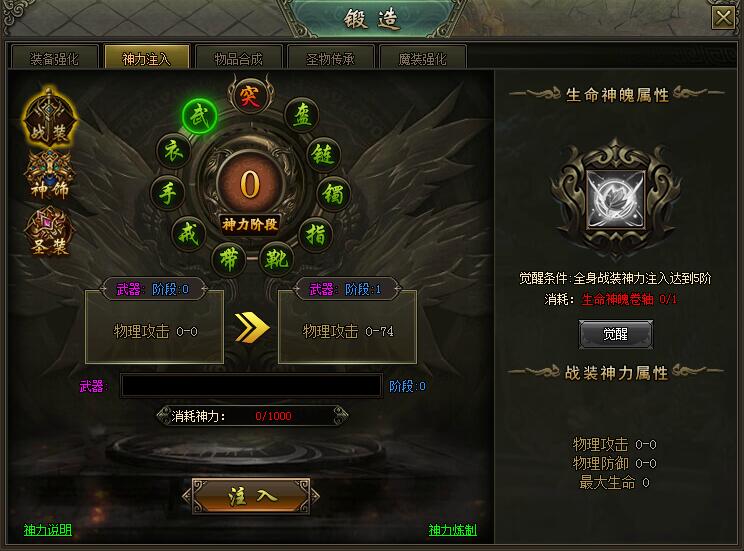Switch to the 装备强化 tab

pyautogui.click(x=55, y=58)
